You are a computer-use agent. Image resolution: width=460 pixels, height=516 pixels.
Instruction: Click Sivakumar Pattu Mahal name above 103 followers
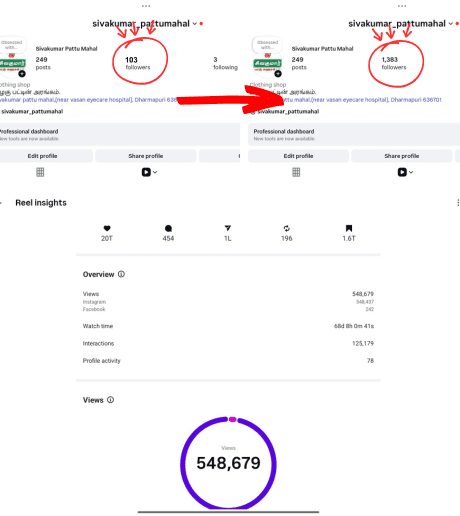(66, 49)
